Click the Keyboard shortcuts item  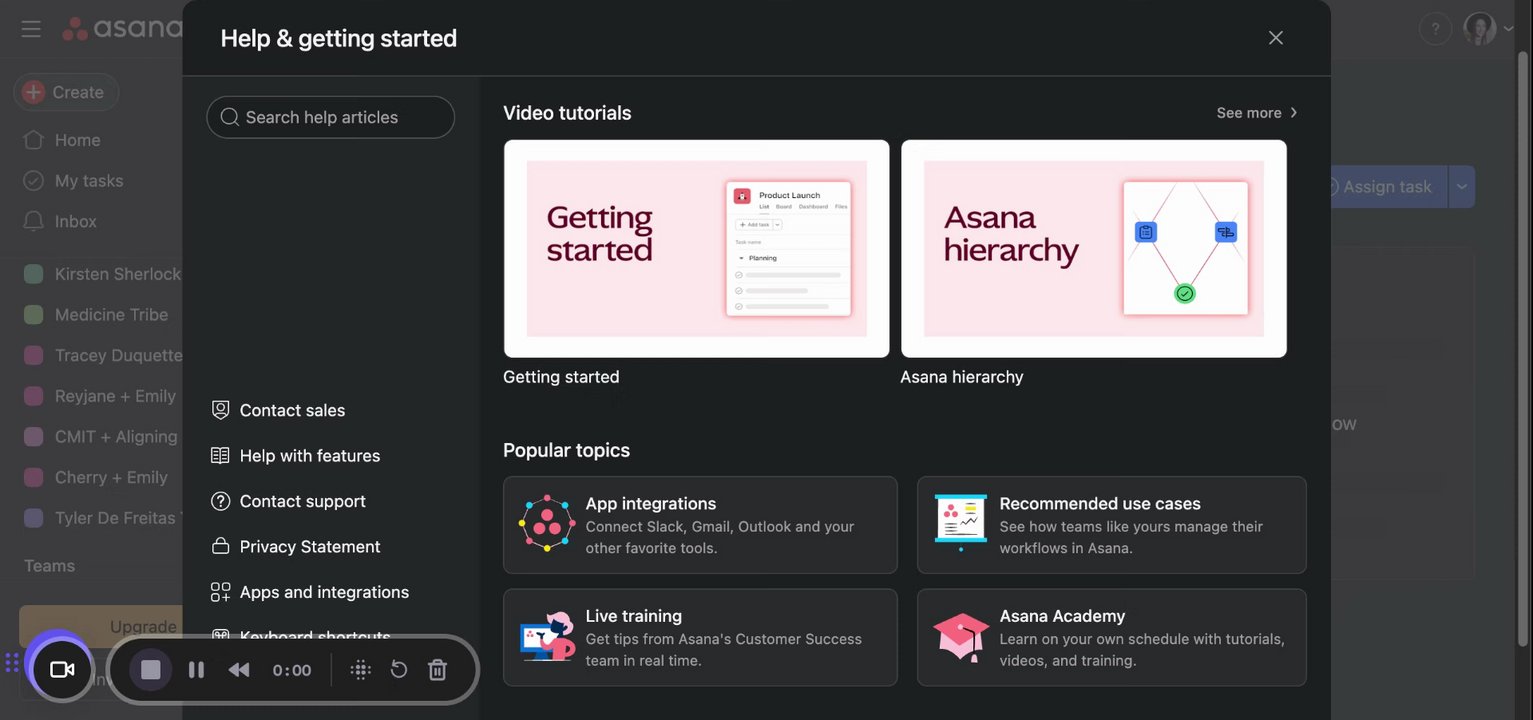click(x=315, y=637)
